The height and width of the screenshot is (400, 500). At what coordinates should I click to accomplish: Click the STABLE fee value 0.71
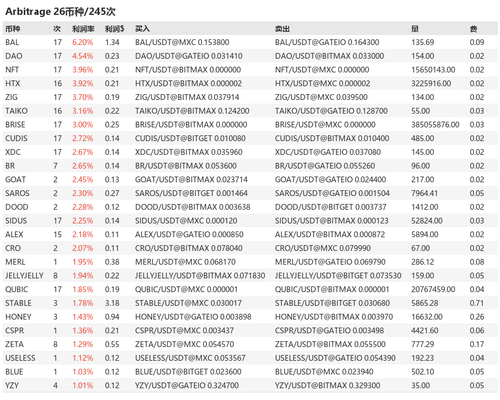(x=477, y=303)
